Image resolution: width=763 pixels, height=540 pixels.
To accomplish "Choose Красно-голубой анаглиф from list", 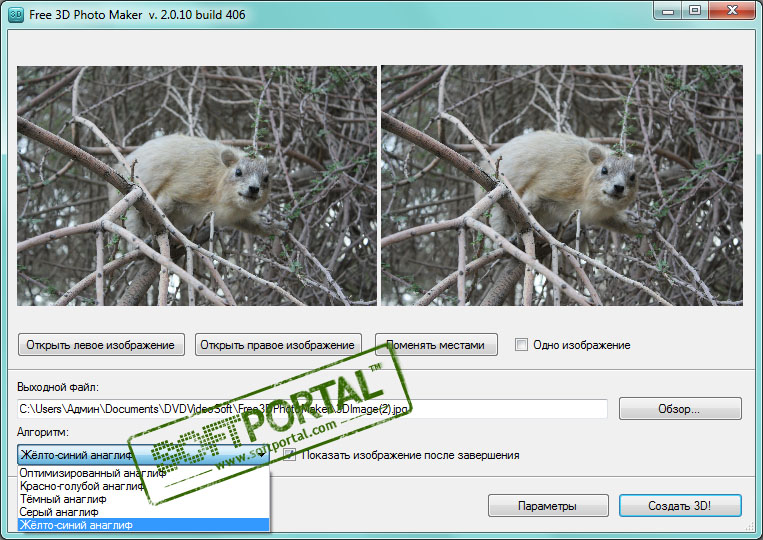I will [144, 486].
